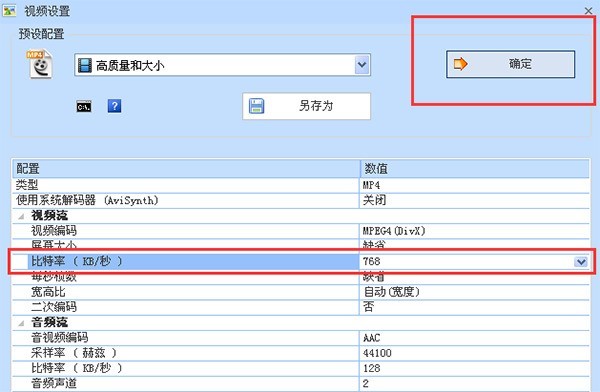Click the 使用系统解码器 (AviSynth) row
The height and width of the screenshot is (392, 600).
(x=301, y=200)
